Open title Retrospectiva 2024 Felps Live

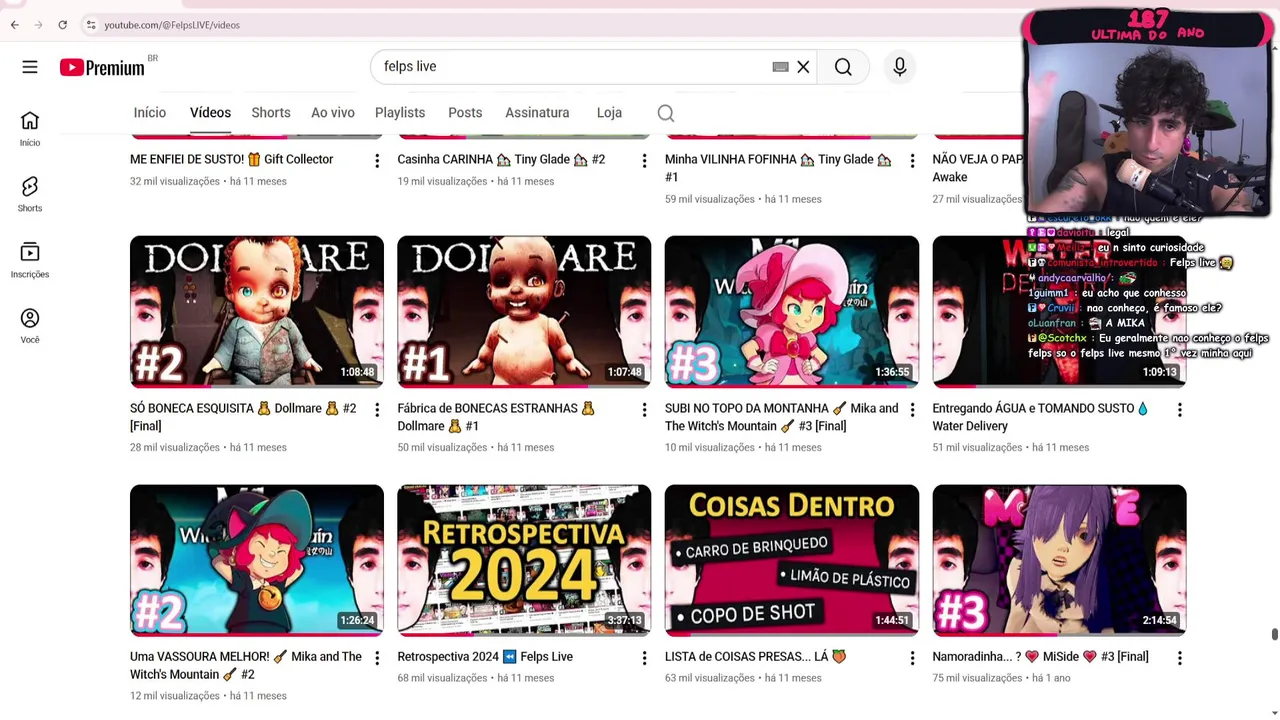485,657
